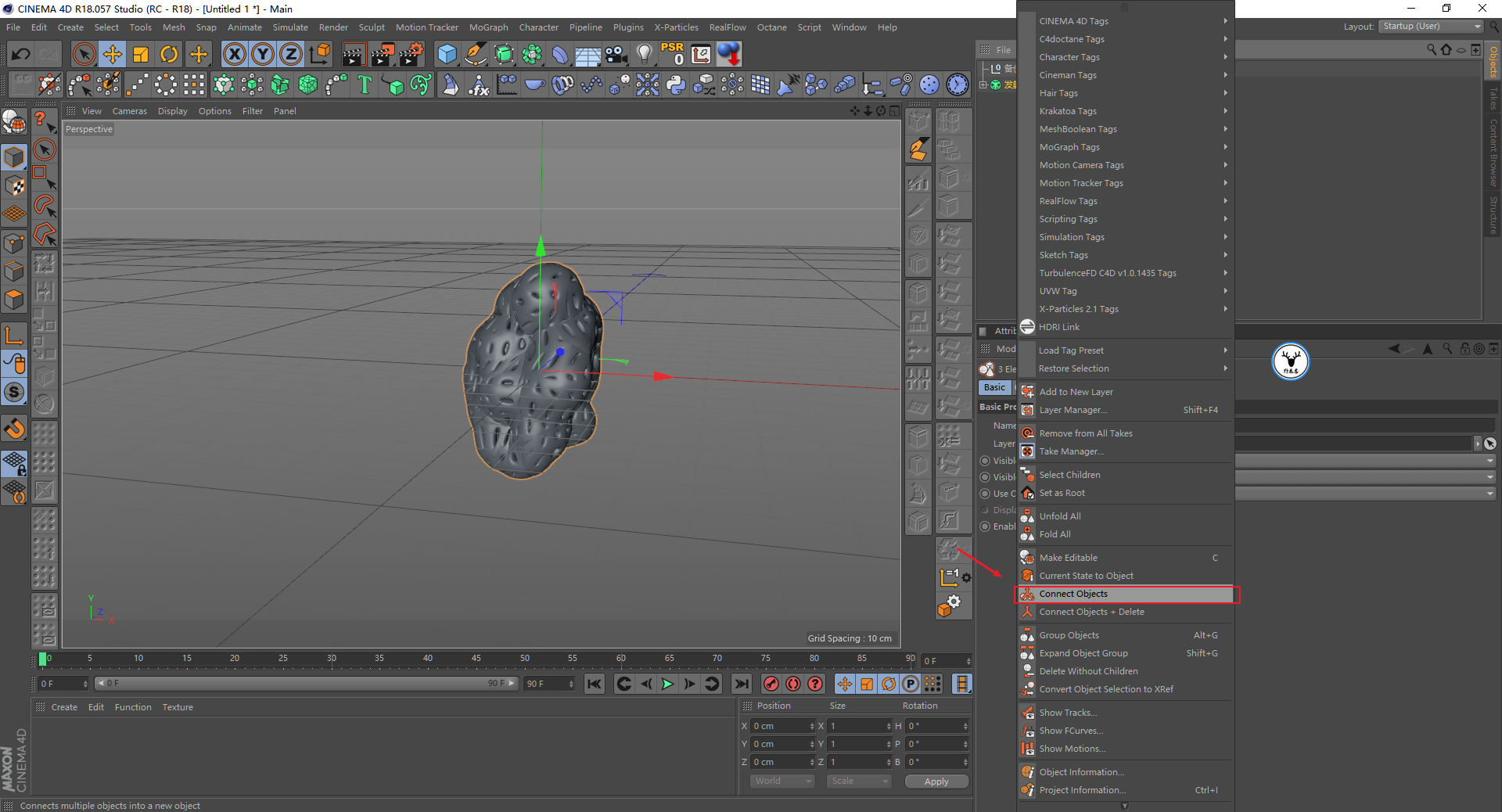Screen dimensions: 1502x812
Task: Go to the end of animation
Action: (x=742, y=684)
